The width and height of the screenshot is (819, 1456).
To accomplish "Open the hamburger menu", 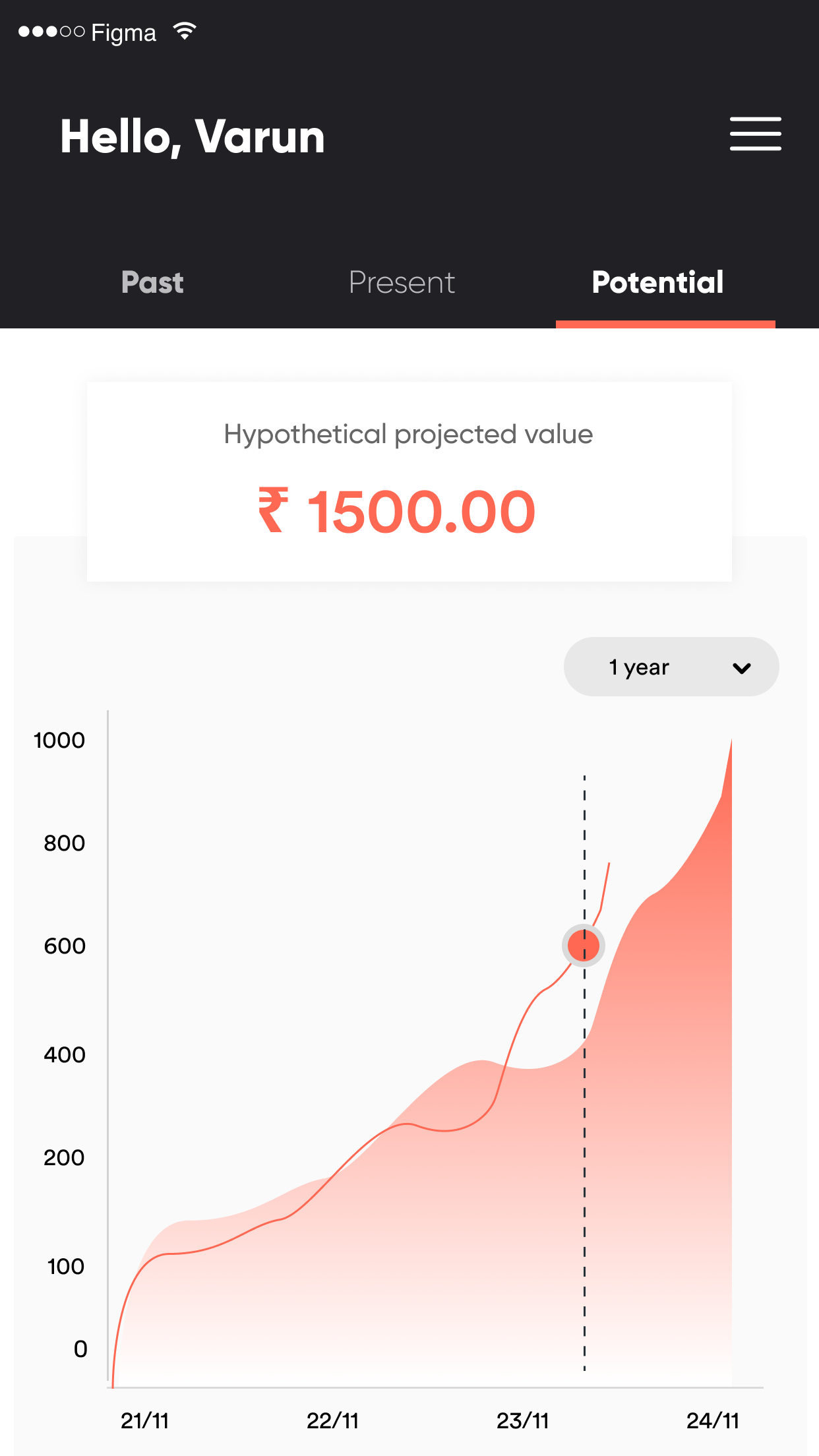I will (x=755, y=134).
